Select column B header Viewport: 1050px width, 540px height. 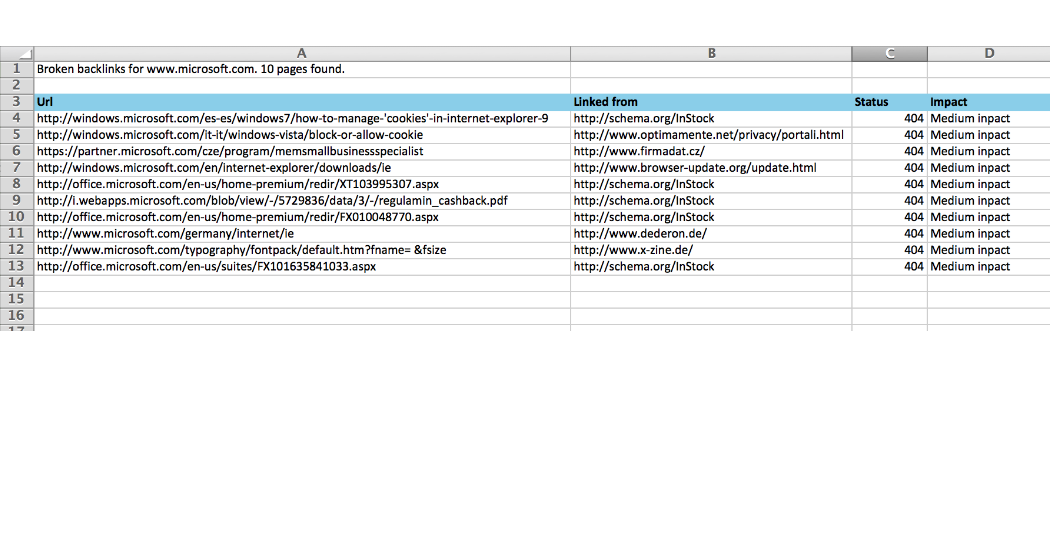point(711,54)
